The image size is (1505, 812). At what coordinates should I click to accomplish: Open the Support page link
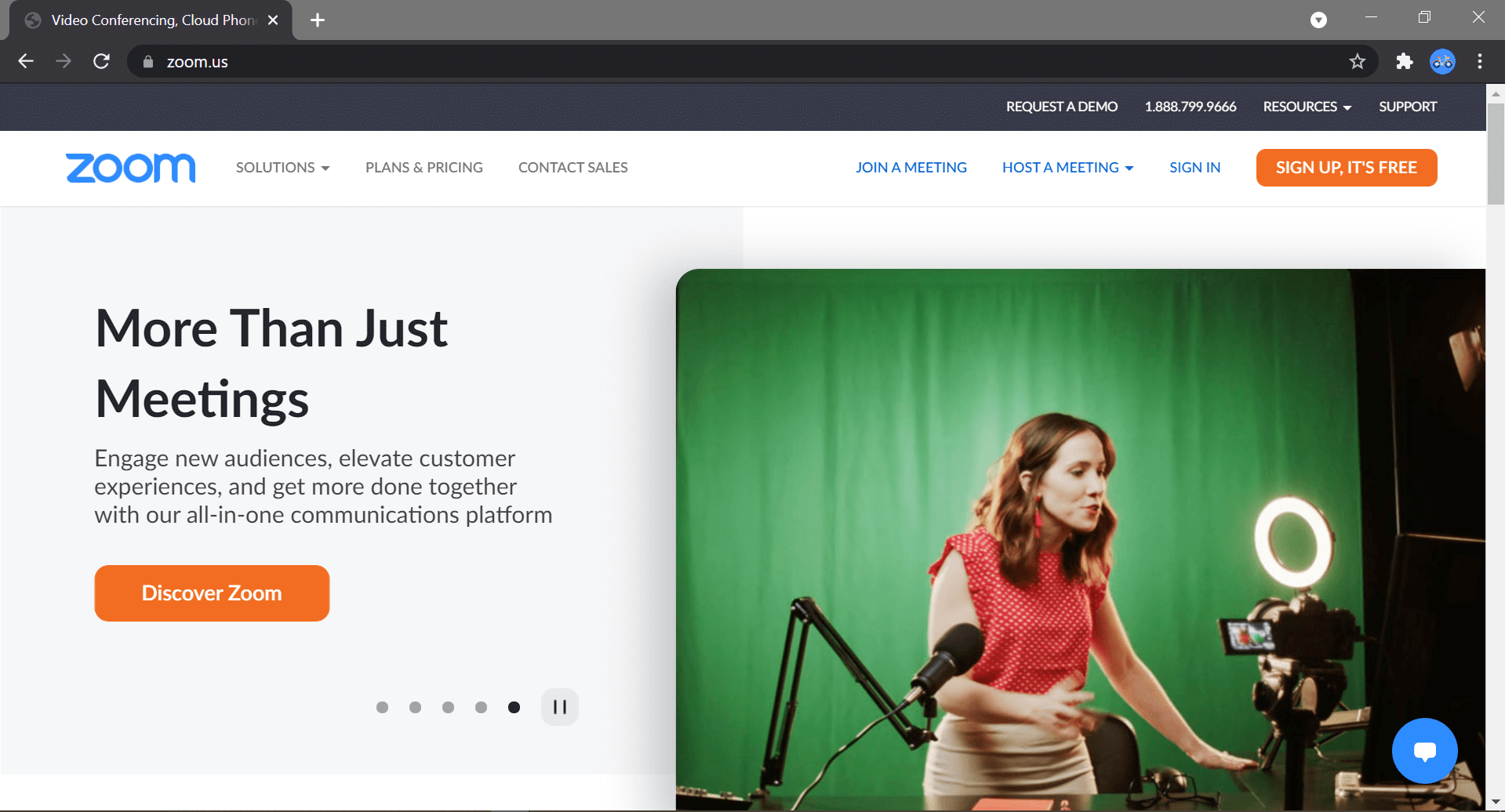tap(1408, 107)
